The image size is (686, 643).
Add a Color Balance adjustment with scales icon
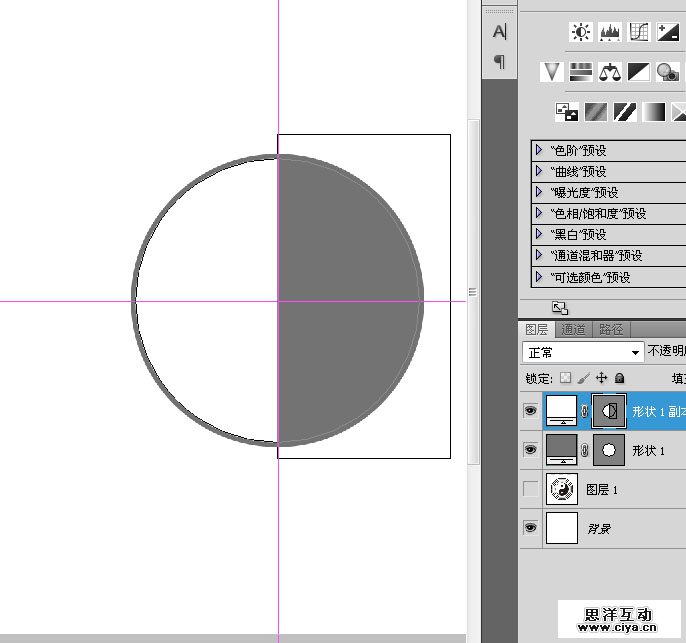pyautogui.click(x=610, y=72)
